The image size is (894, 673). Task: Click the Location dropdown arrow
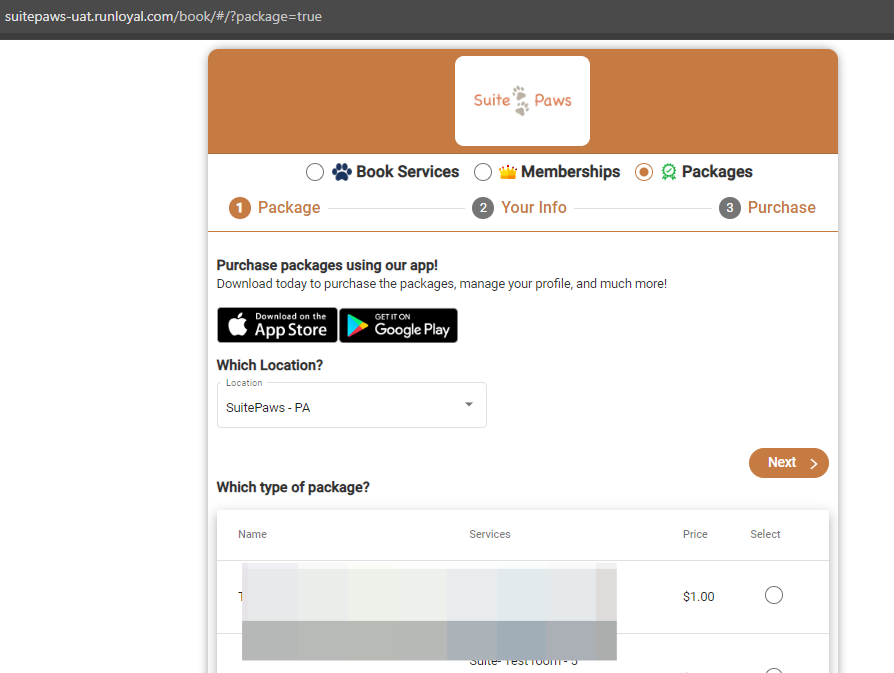pyautogui.click(x=469, y=404)
